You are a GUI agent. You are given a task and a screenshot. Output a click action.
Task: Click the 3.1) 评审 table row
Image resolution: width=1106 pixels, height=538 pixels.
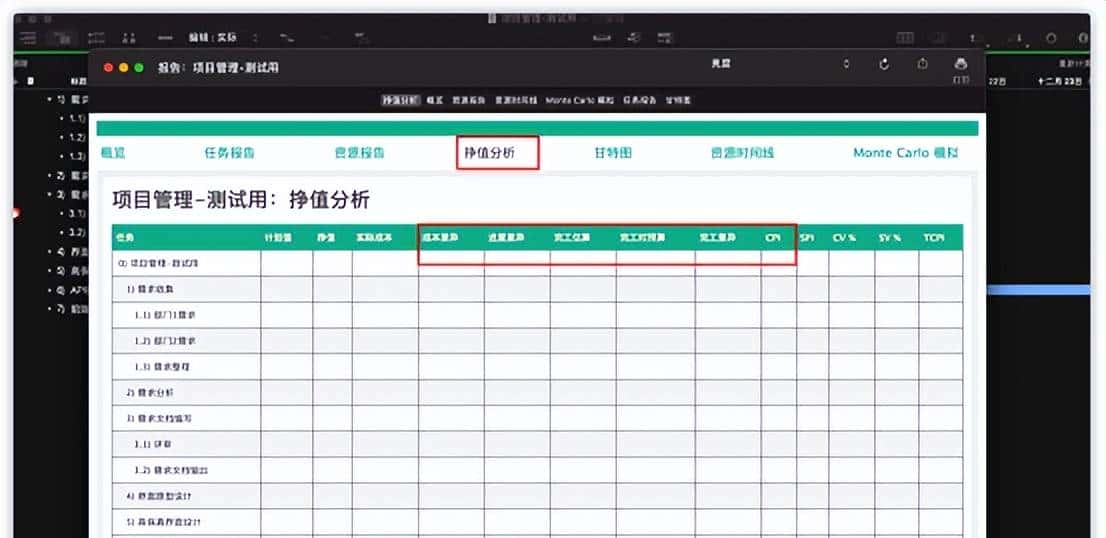point(537,444)
